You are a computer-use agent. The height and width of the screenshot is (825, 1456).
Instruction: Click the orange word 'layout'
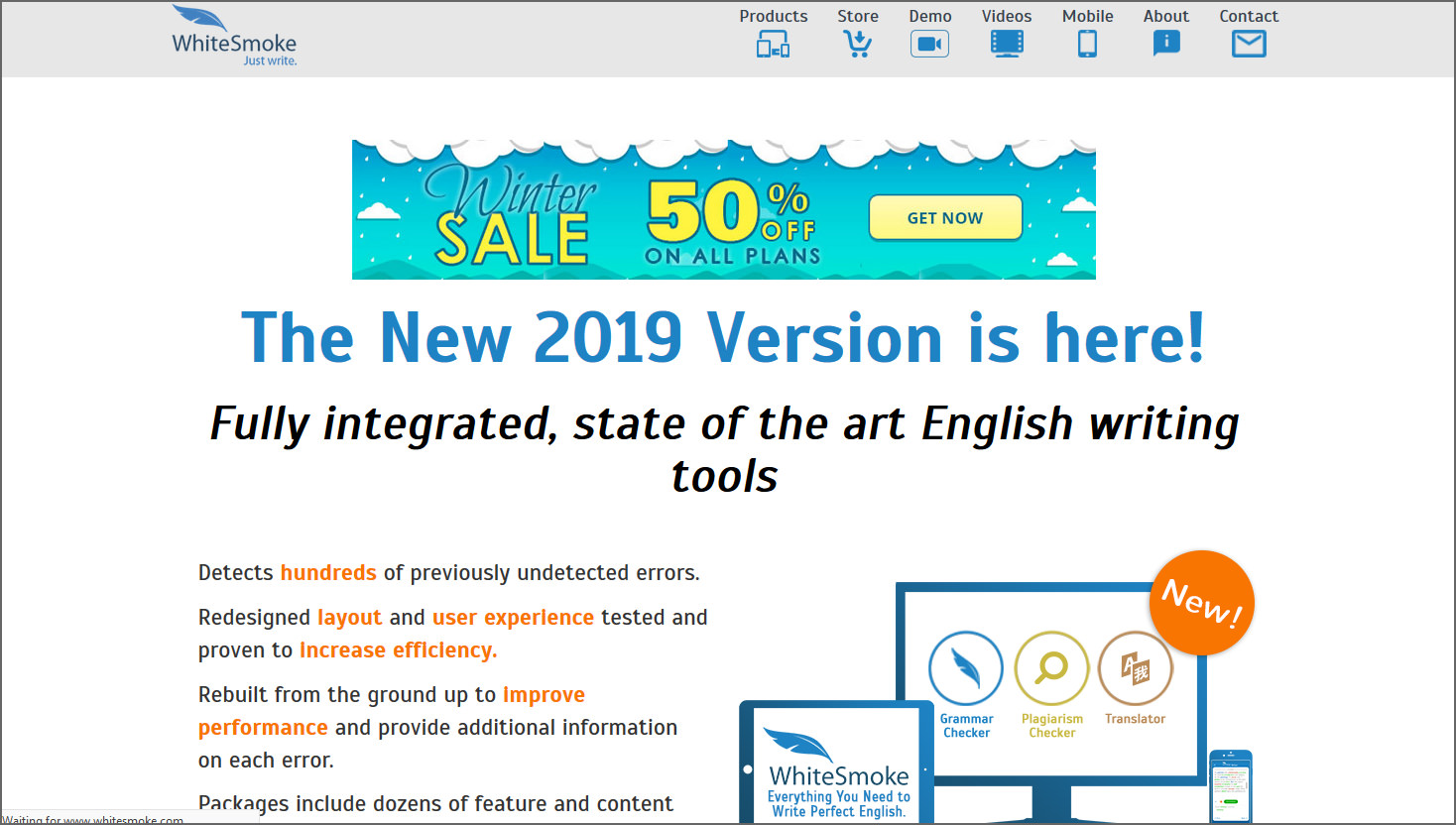click(349, 618)
